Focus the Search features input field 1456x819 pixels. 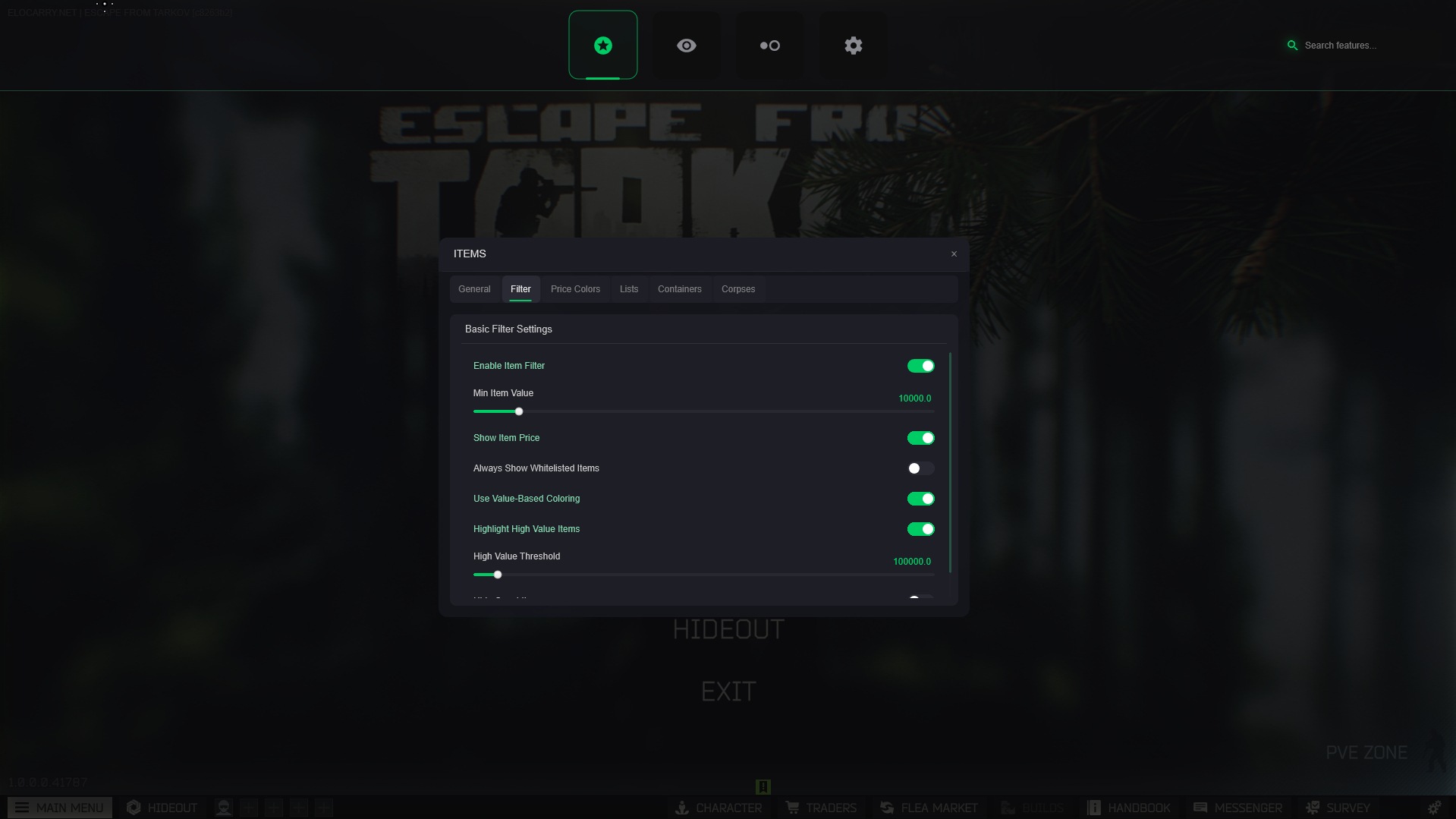click(1358, 46)
